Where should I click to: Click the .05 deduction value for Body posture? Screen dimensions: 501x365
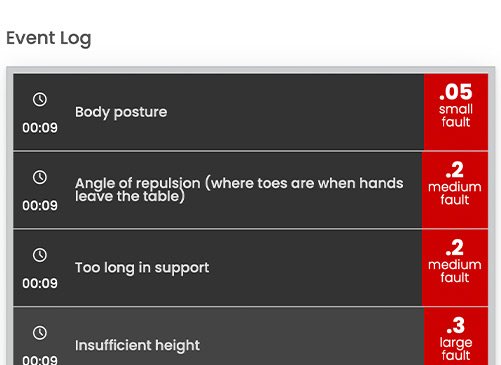tap(456, 92)
